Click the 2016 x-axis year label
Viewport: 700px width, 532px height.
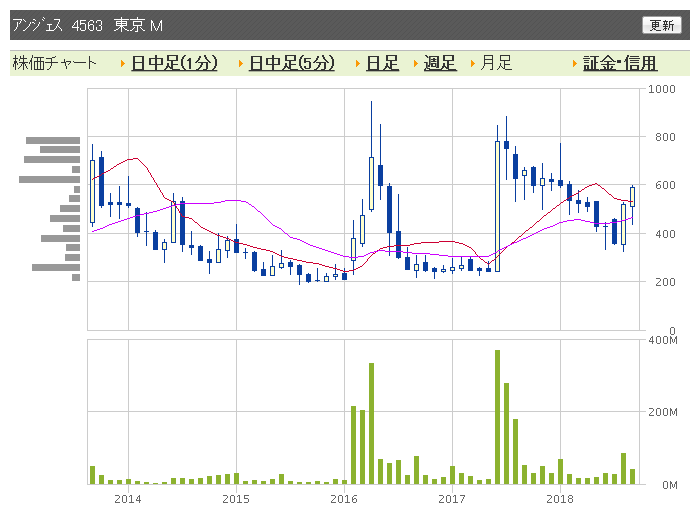344,499
